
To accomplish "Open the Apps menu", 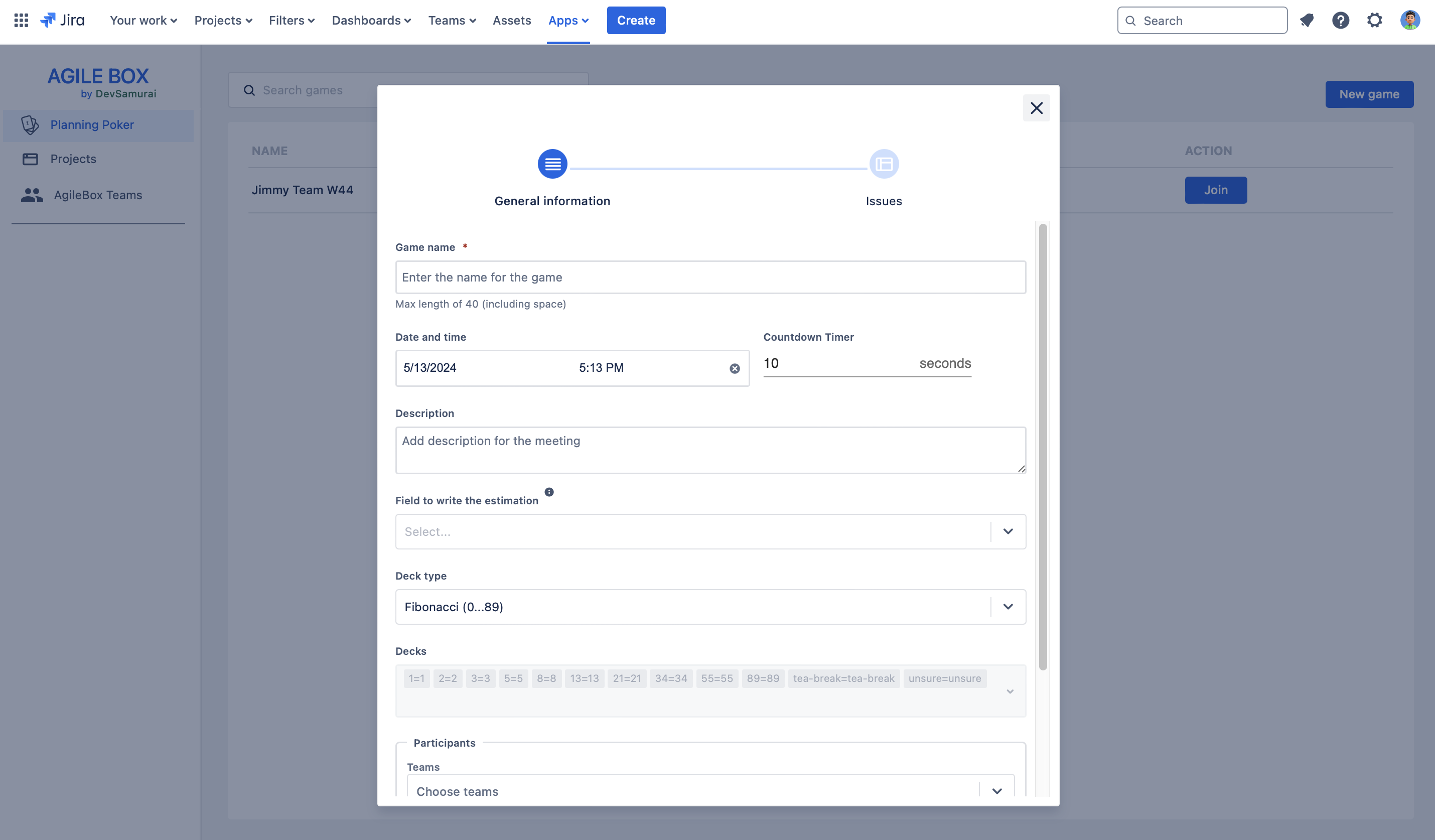I will (568, 21).
